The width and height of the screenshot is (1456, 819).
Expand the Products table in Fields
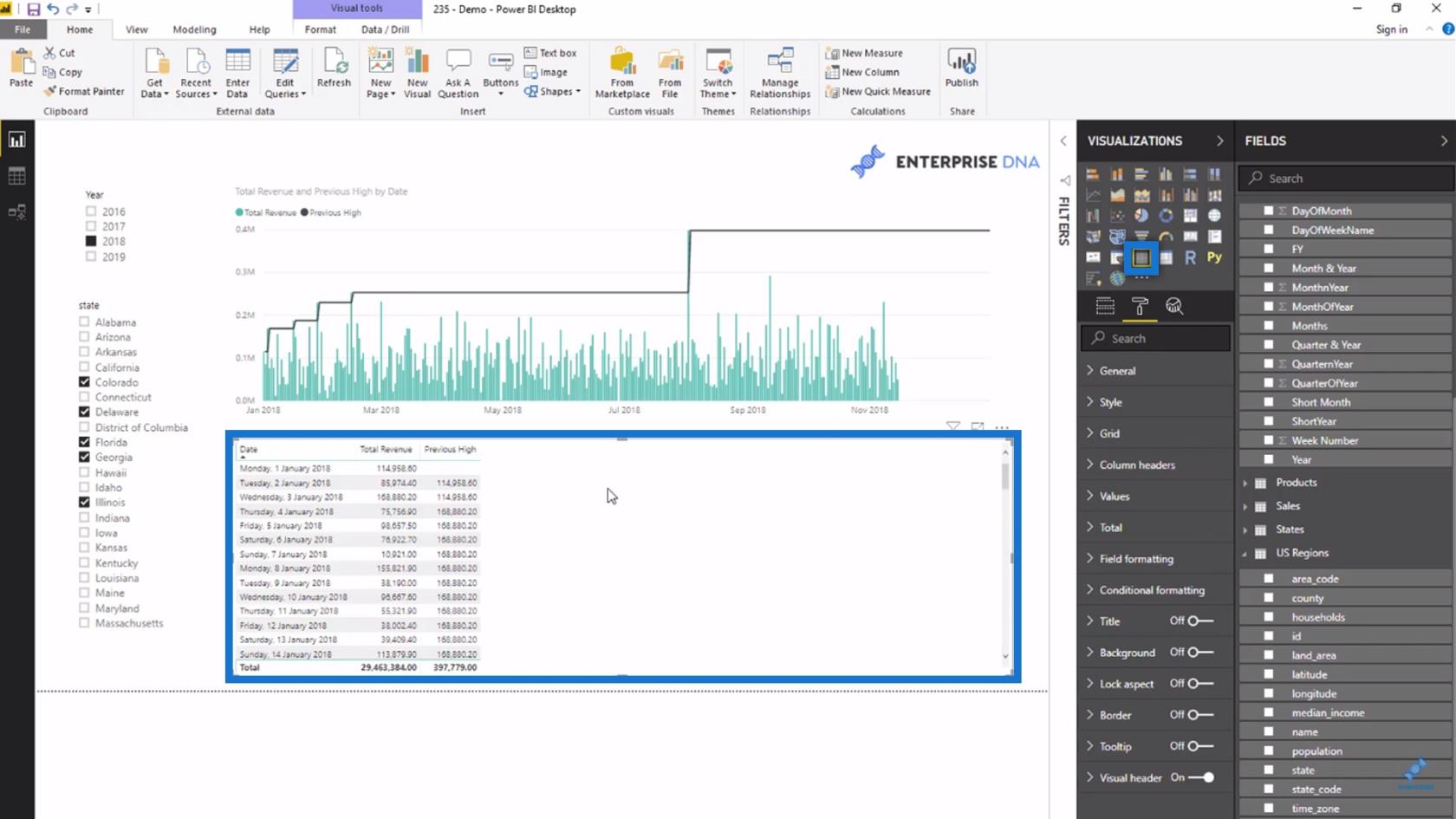[x=1245, y=483]
